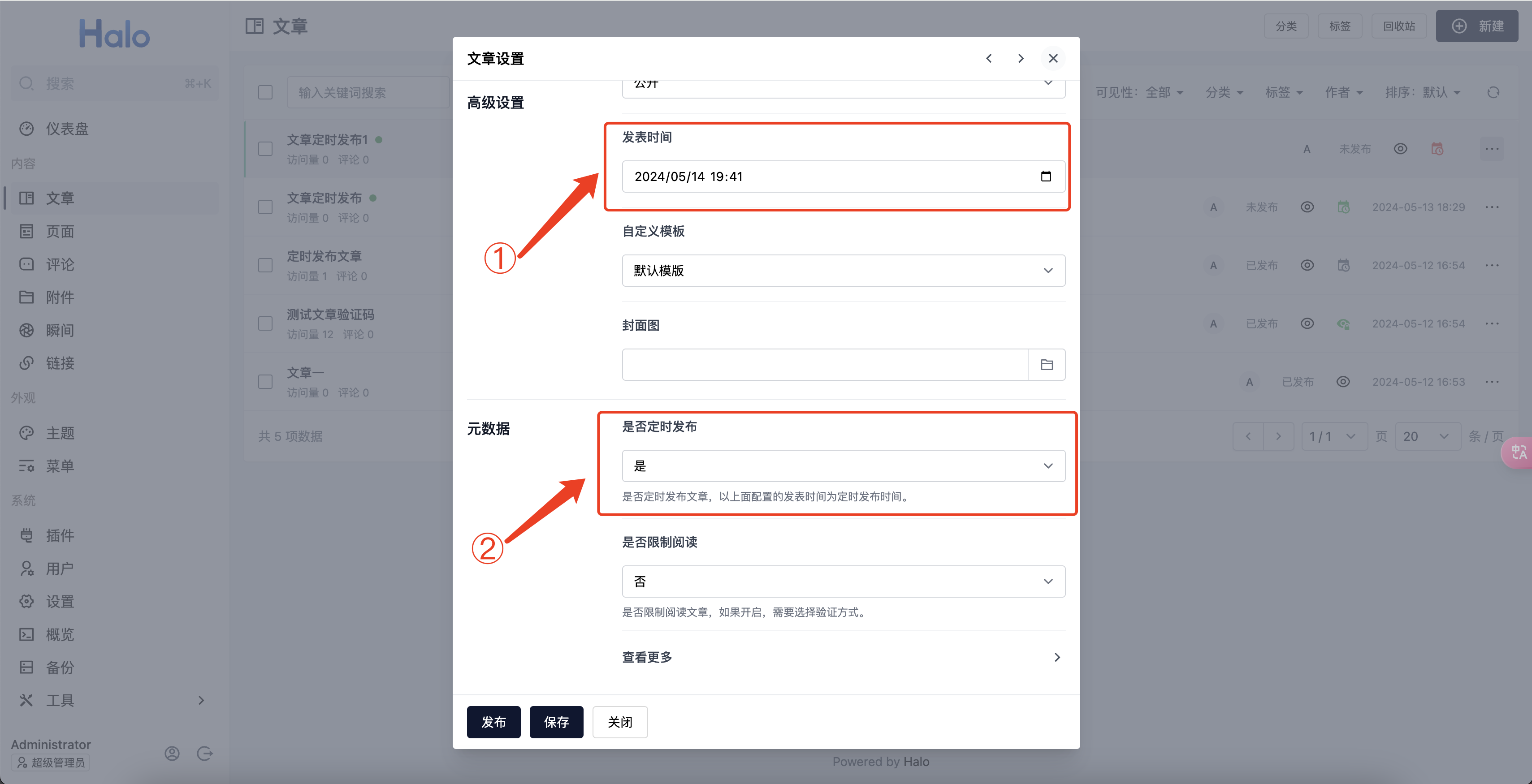Click the Halo logo
The width and height of the screenshot is (1532, 784).
click(x=114, y=34)
